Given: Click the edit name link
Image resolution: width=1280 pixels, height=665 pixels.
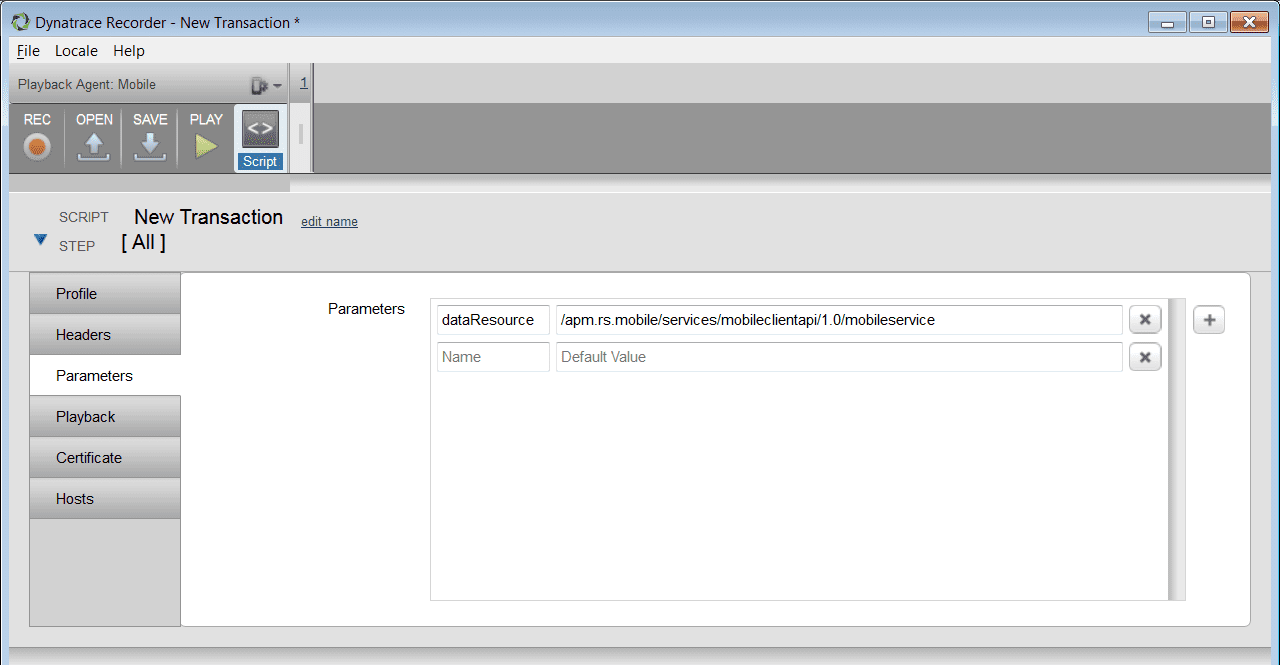Looking at the screenshot, I should point(329,222).
